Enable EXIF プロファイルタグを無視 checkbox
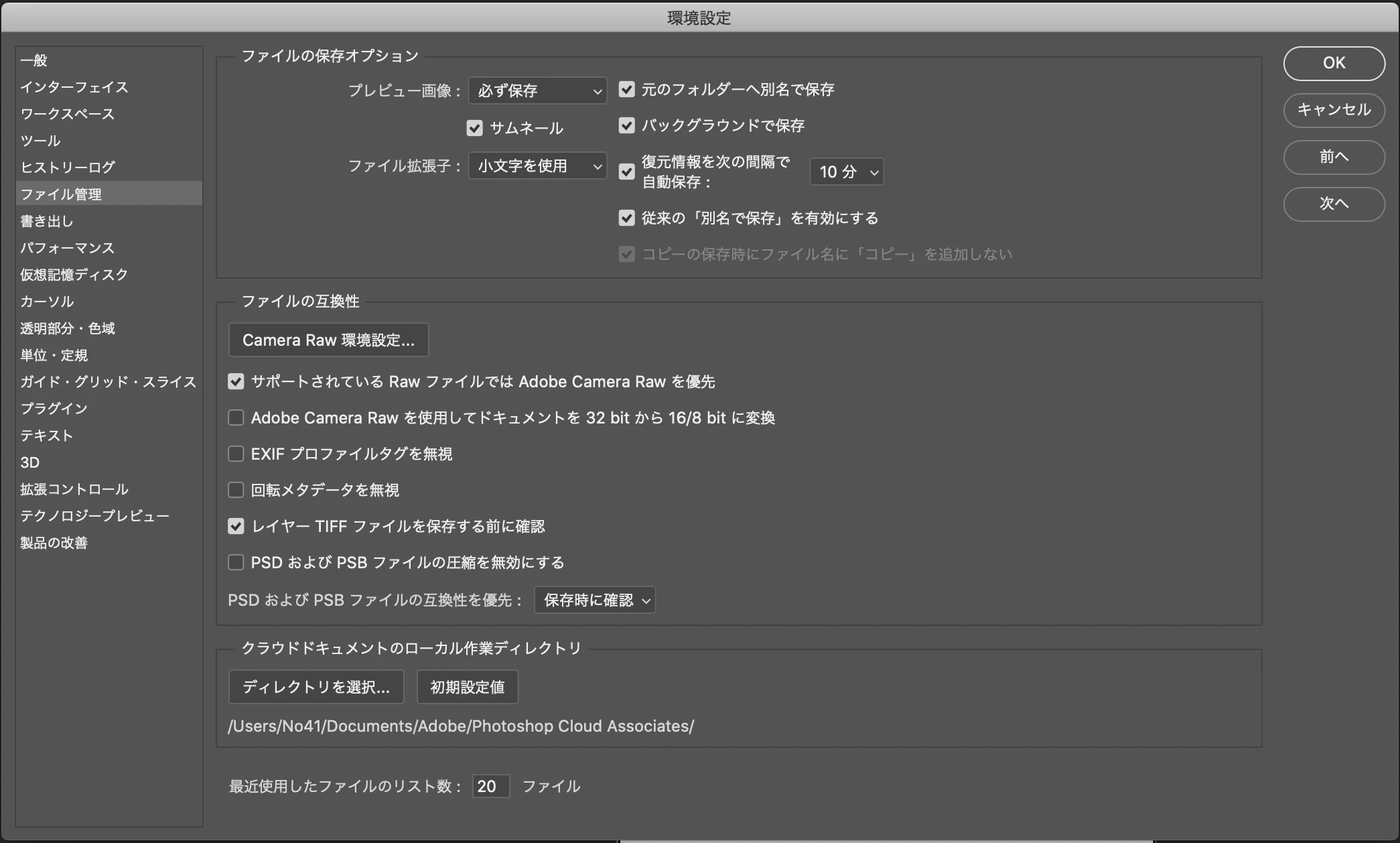Screen dimensions: 1400x843 [x=236, y=454]
